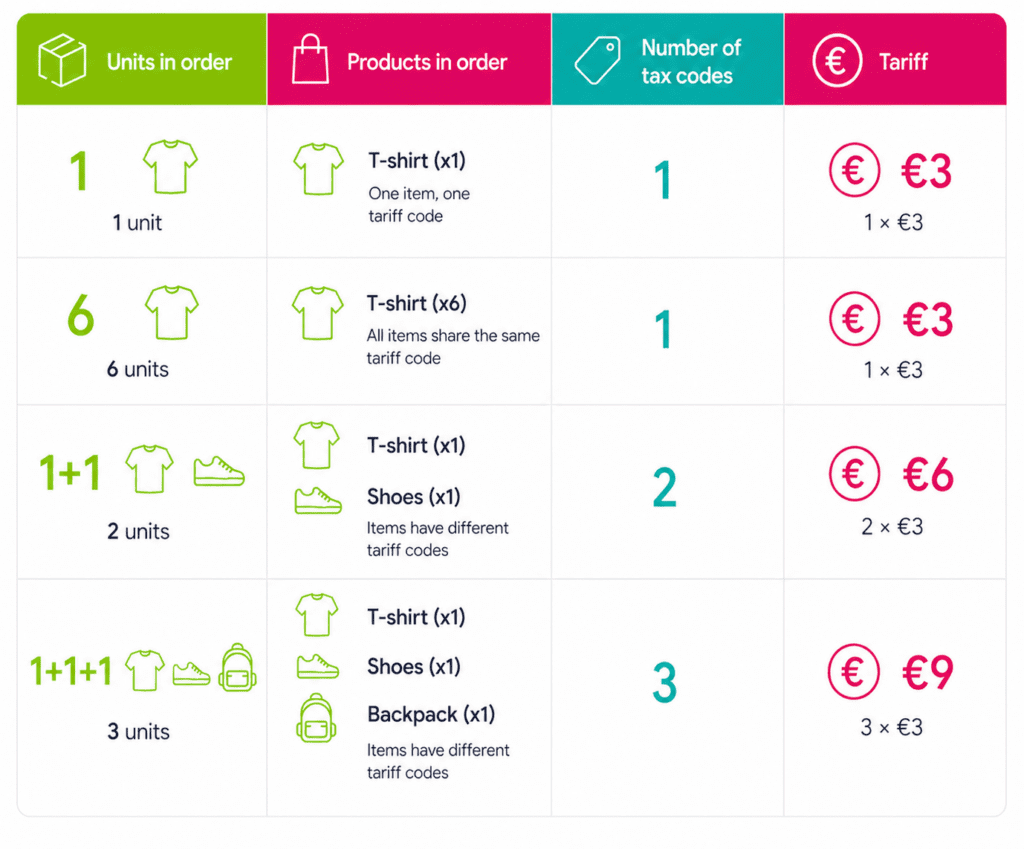The height and width of the screenshot is (849, 1024).
Task: Click the T-shirt icon above 6 units
Action: click(172, 312)
